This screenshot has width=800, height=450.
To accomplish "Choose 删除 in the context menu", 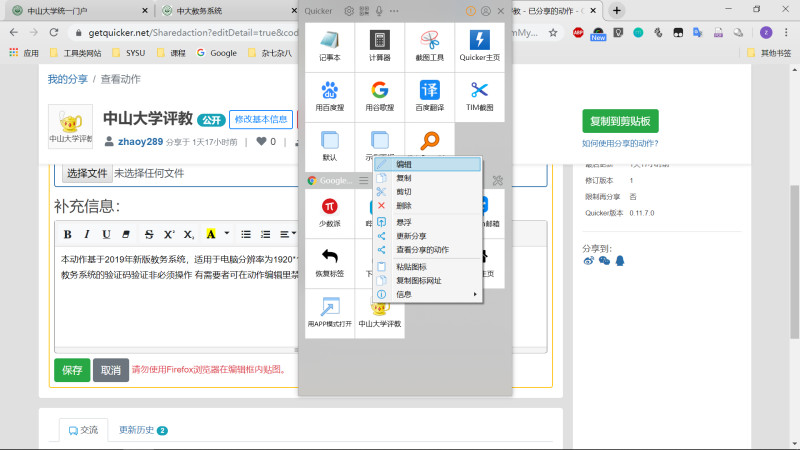I will 428,206.
